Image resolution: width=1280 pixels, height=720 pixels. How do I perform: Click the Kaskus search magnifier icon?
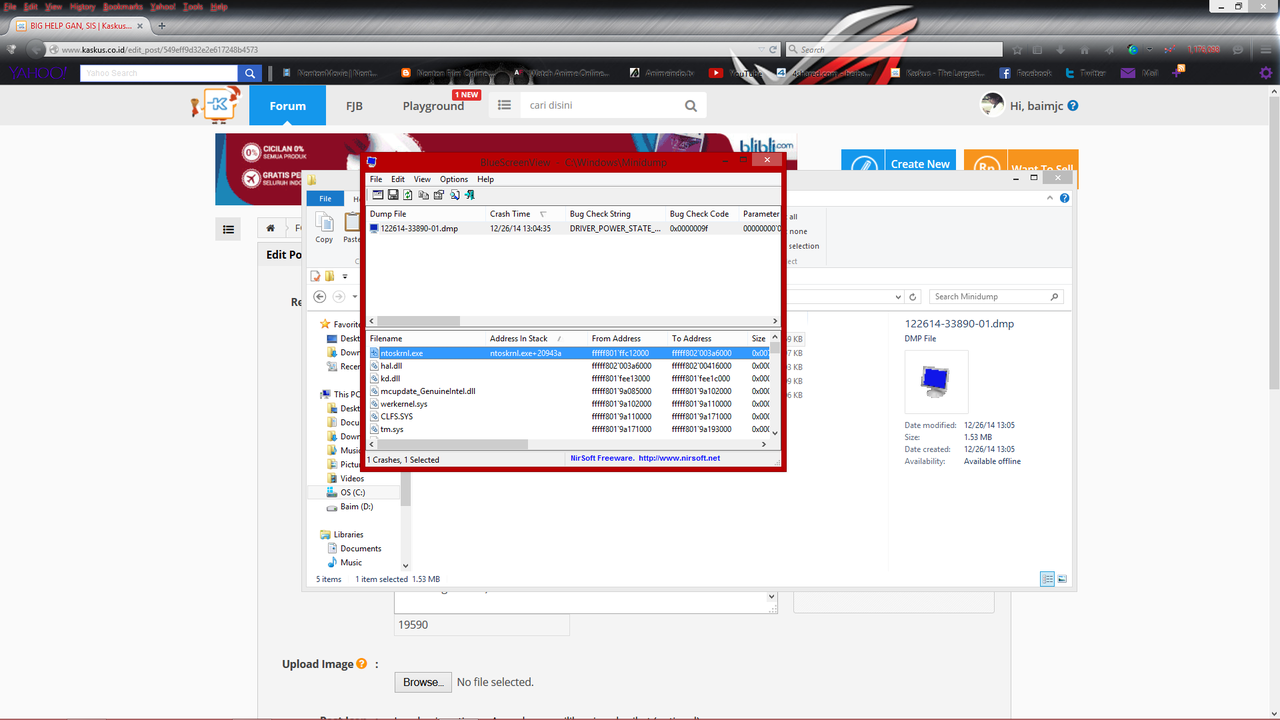tap(691, 105)
